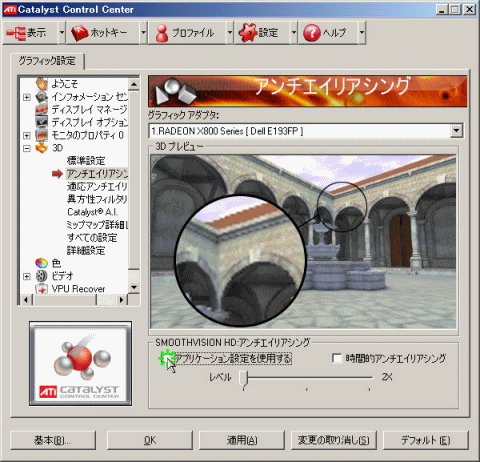Click the ホットキー hotkey icon
Image resolution: width=480 pixels, height=462 pixels.
coord(79,33)
